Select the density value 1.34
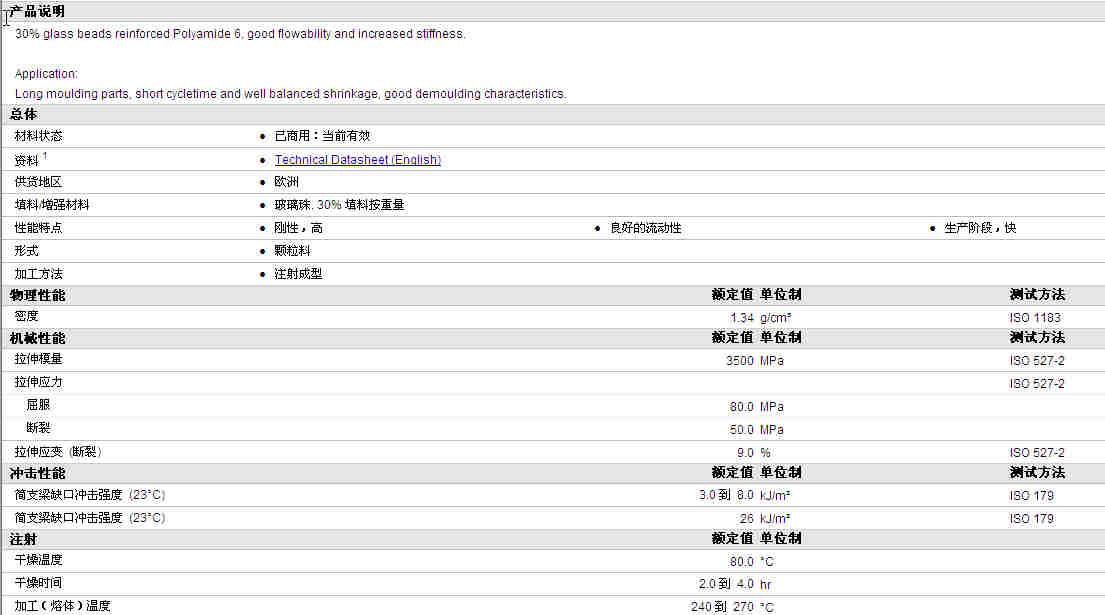1105x615 pixels. click(741, 318)
